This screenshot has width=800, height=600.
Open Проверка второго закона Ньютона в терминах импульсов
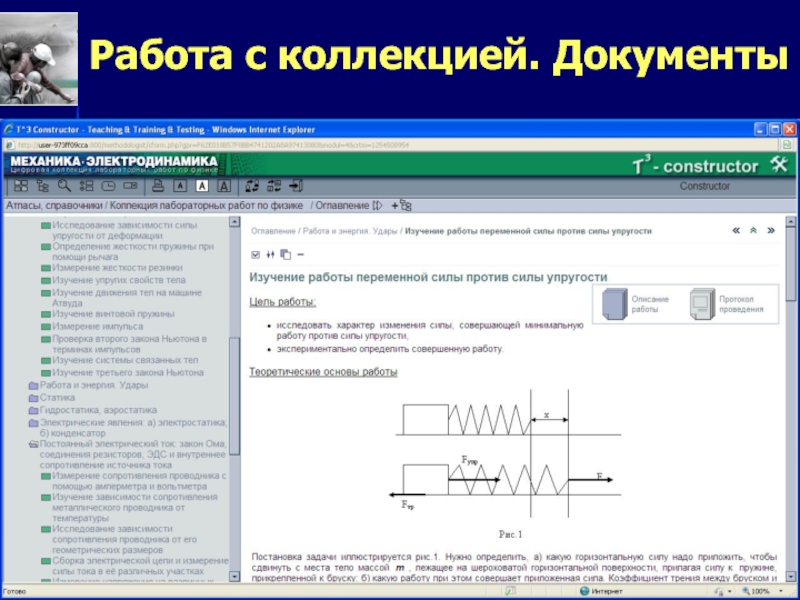point(129,344)
